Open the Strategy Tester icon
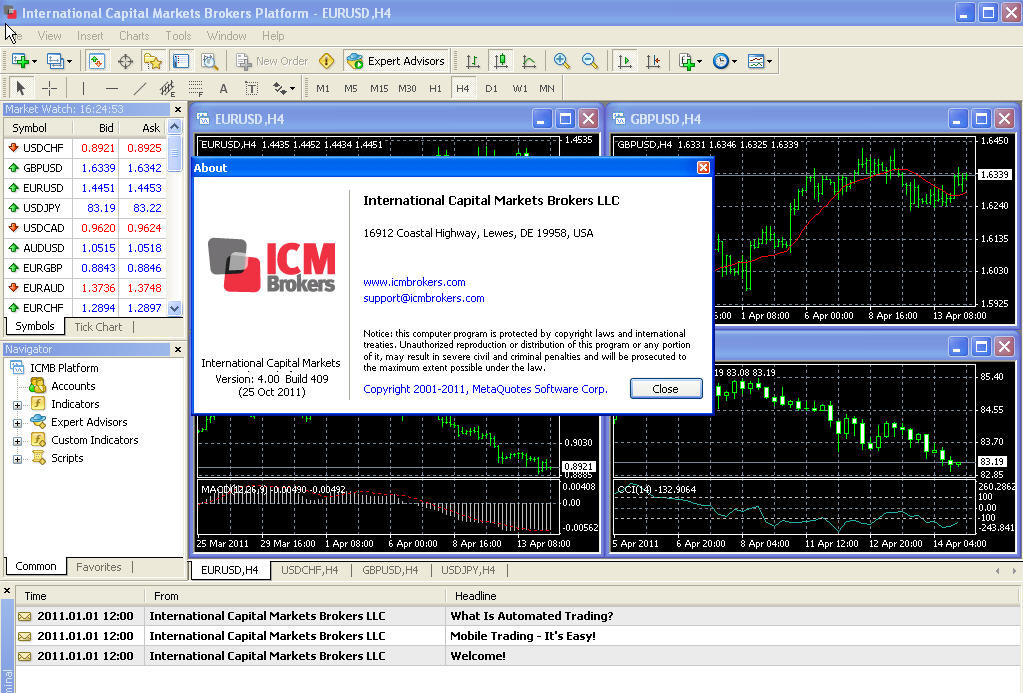Screen dimensions: 1023x693 tap(207, 61)
